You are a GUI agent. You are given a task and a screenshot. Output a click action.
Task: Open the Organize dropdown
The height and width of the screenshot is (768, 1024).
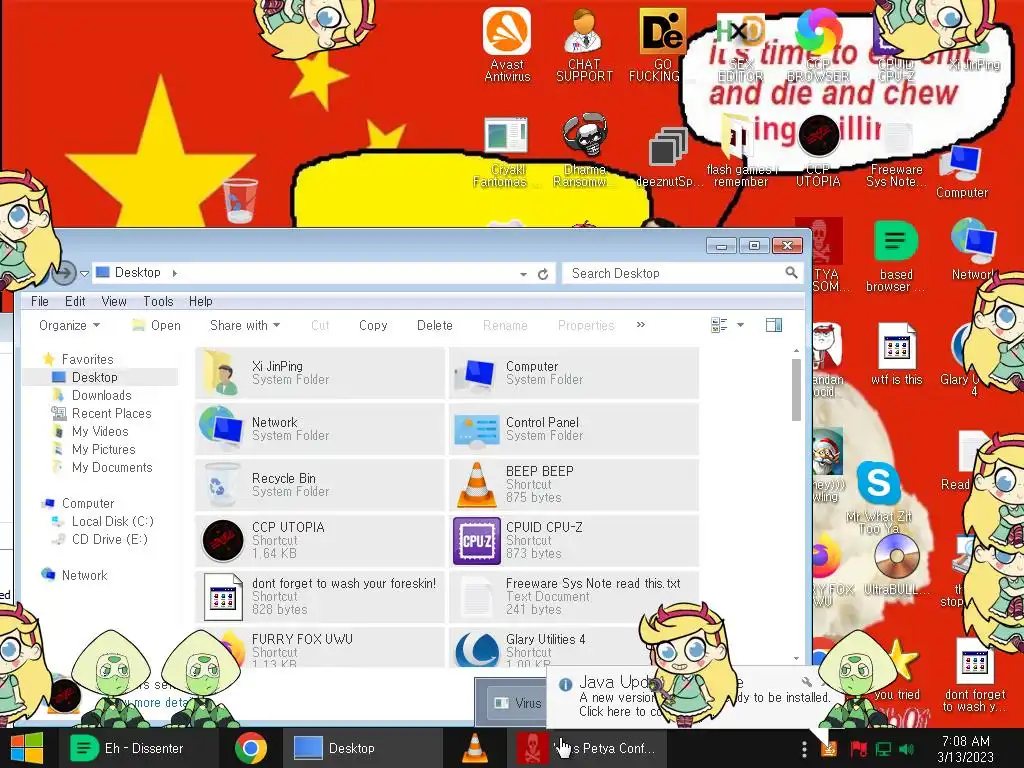(69, 325)
